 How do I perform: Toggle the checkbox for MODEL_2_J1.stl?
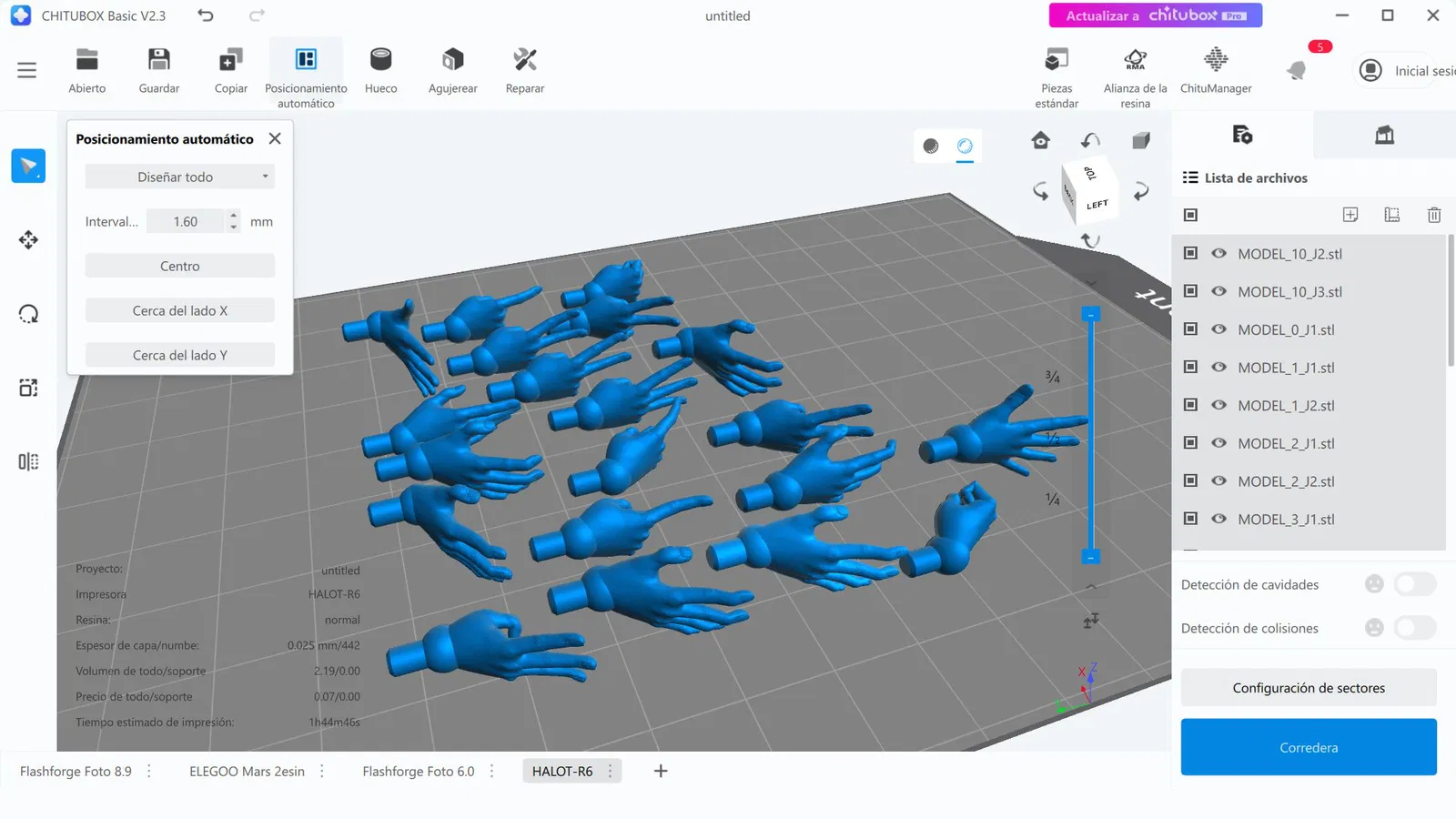pyautogui.click(x=1190, y=443)
